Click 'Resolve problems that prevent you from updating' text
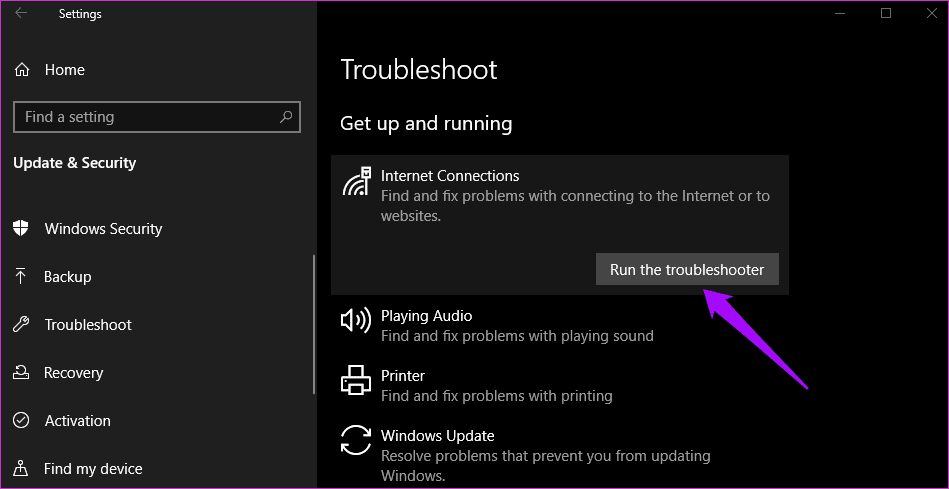The height and width of the screenshot is (489, 949). point(545,456)
